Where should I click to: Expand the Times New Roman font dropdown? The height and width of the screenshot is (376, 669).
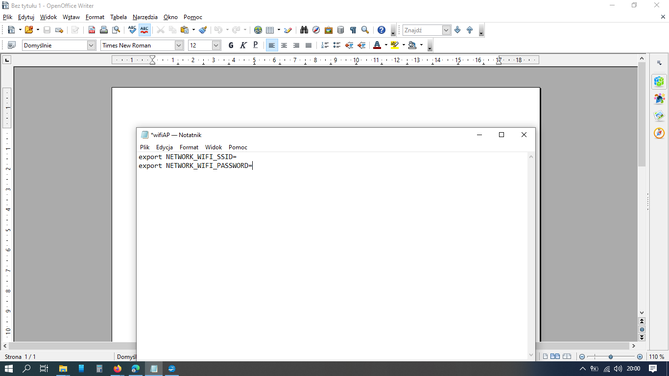179,45
